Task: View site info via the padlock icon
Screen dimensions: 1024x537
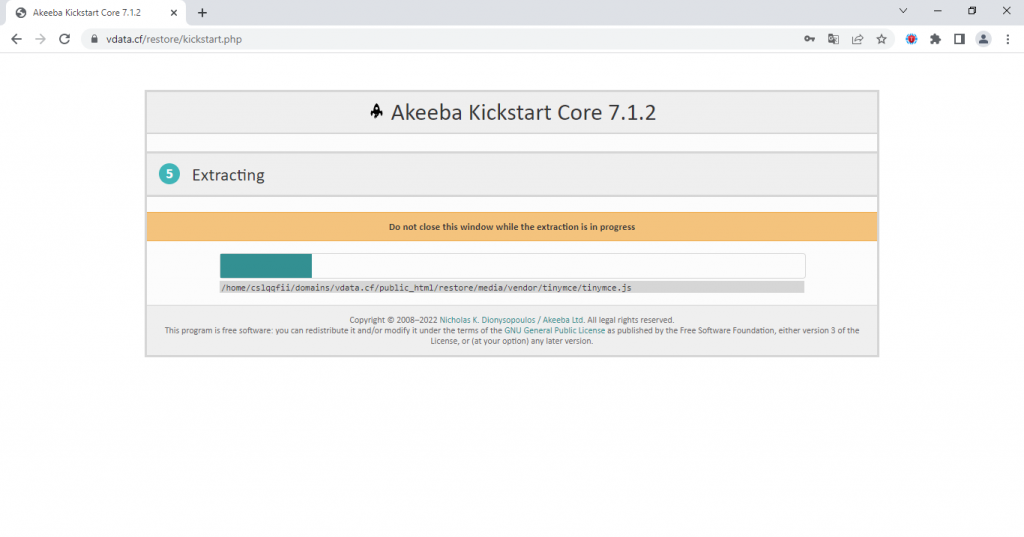Action: coord(94,40)
